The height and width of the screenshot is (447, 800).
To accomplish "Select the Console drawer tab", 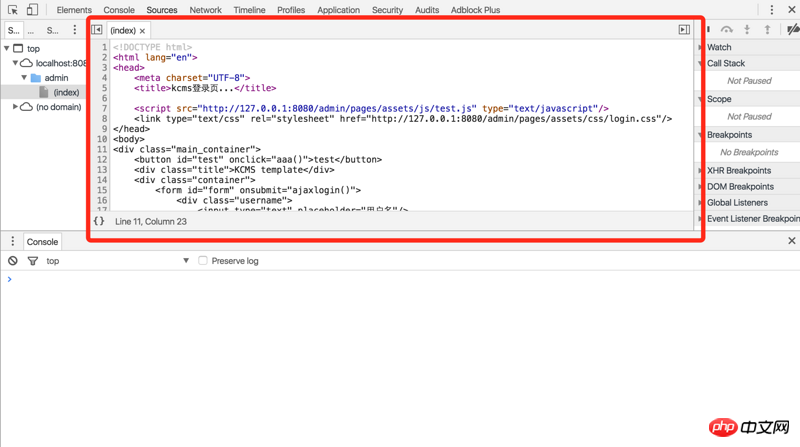I will [x=42, y=242].
